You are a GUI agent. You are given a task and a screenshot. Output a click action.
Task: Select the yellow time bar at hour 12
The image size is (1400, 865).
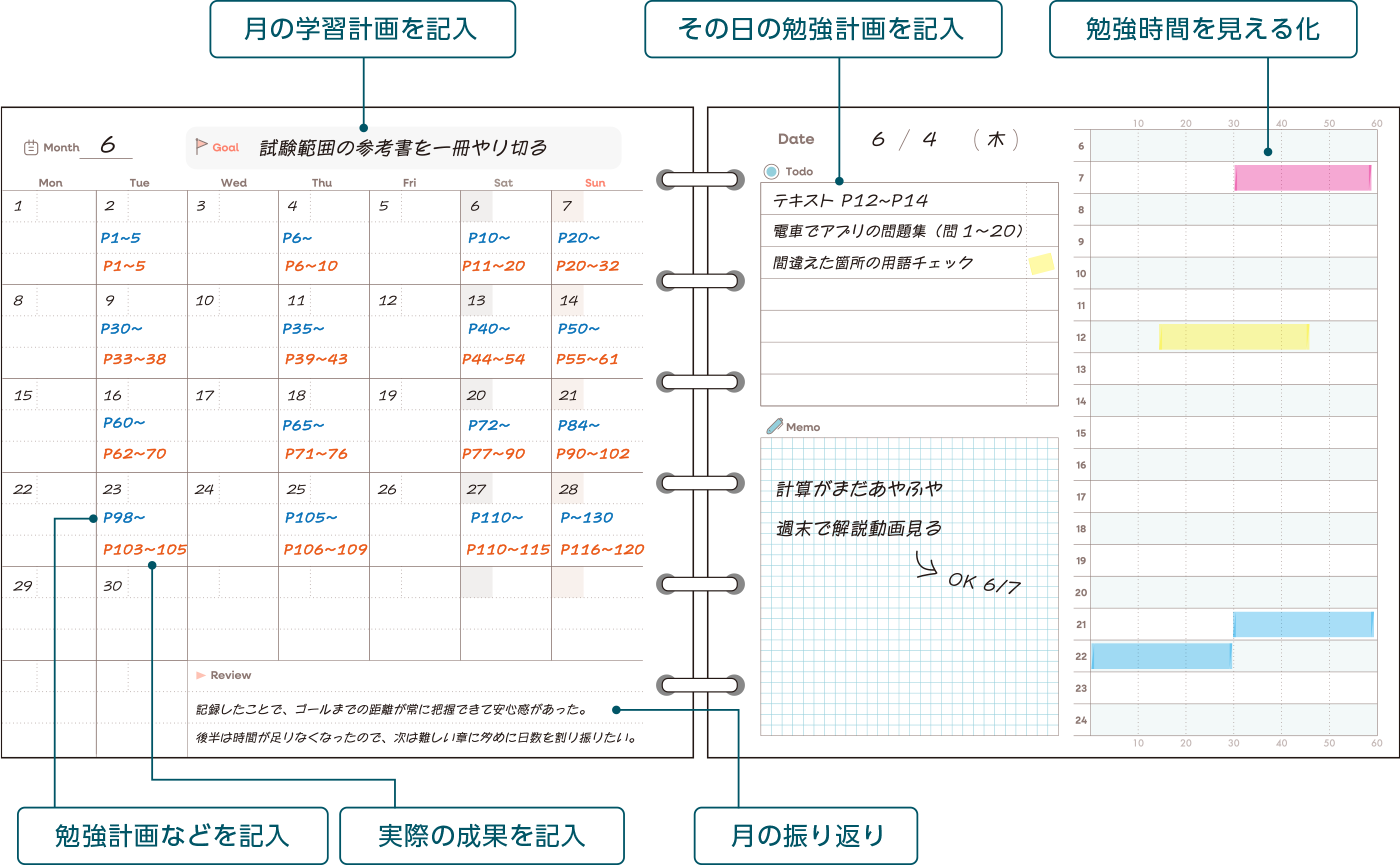[x=1234, y=337]
